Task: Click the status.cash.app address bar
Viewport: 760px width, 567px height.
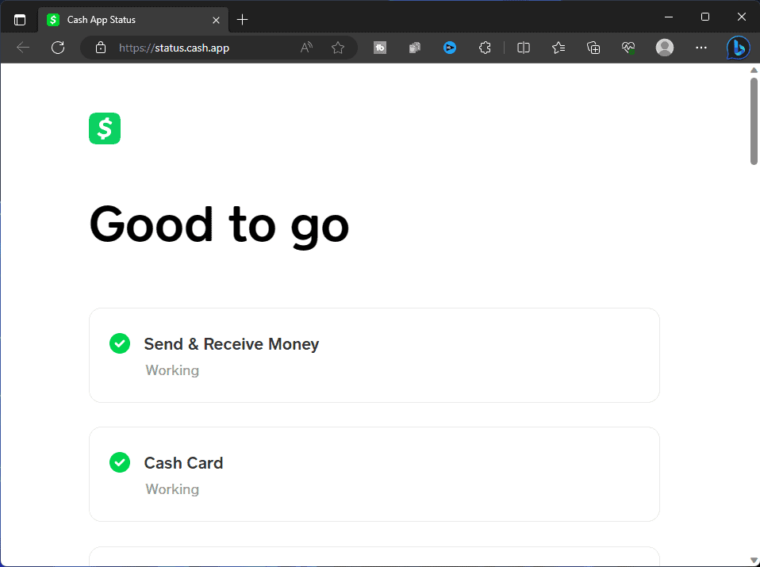Action: [x=200, y=47]
